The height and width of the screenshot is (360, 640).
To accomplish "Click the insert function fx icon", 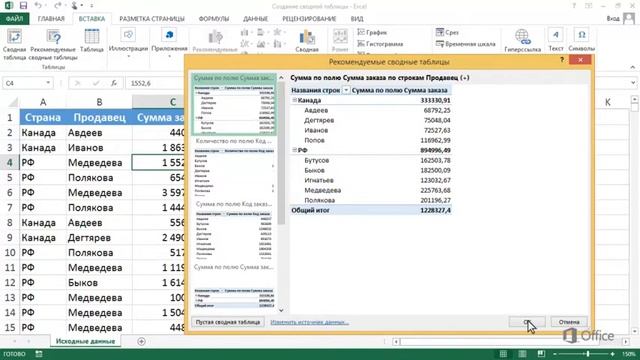I will pyautogui.click(x=114, y=83).
